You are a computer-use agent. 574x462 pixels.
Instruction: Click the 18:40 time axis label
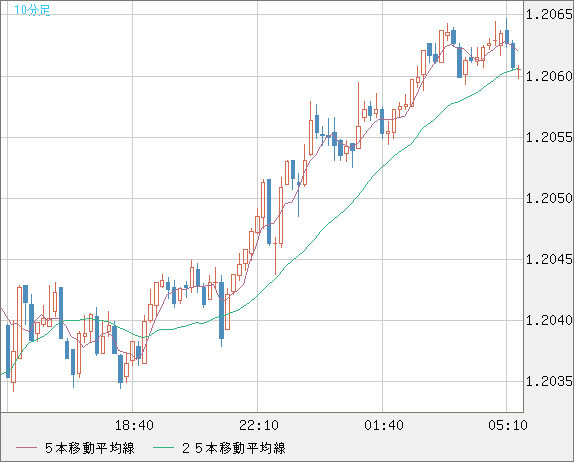(134, 425)
